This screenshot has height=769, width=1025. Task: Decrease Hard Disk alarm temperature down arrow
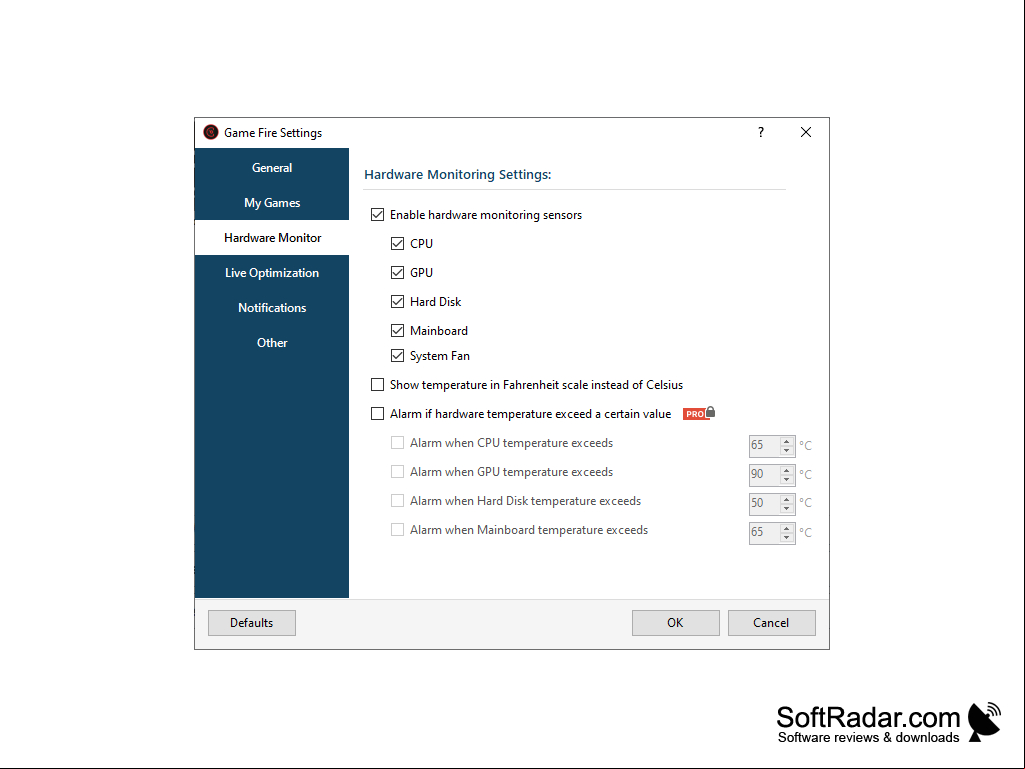click(x=787, y=508)
